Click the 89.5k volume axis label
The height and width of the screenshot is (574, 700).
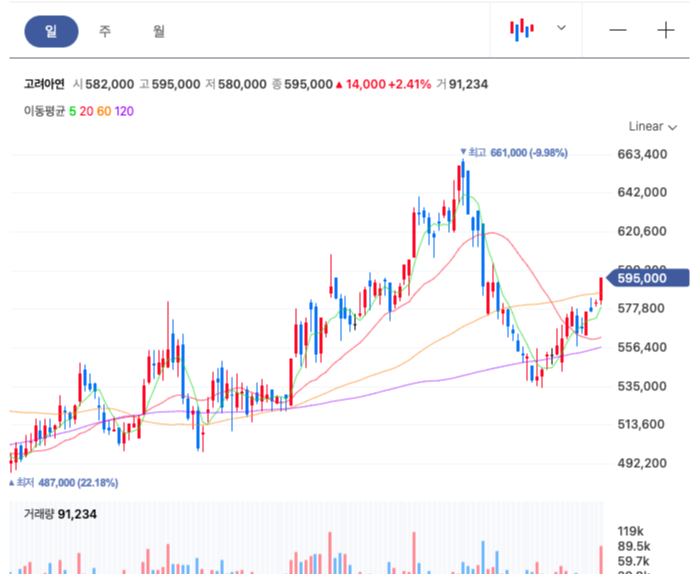[634, 546]
